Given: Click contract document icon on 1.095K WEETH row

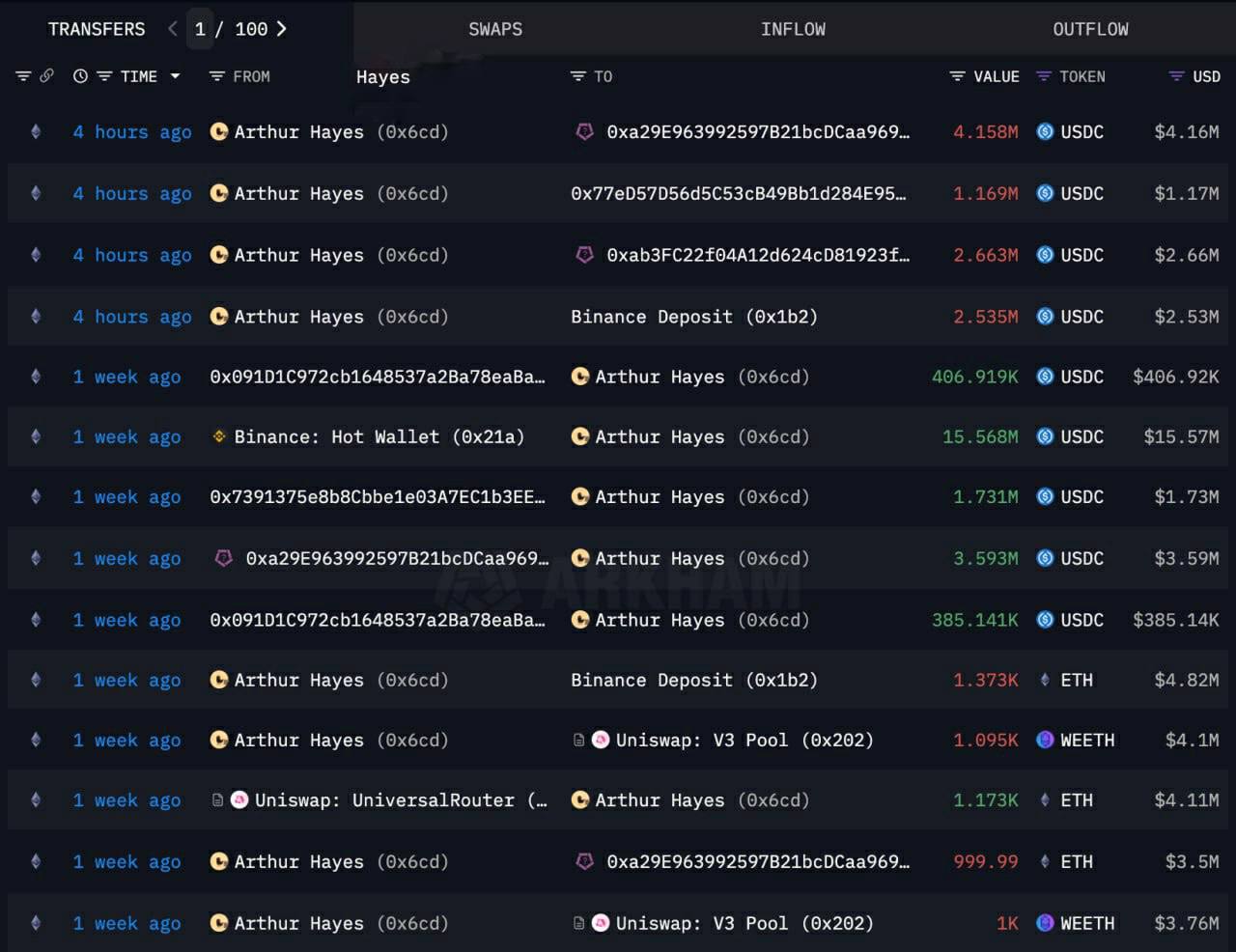Looking at the screenshot, I should [x=578, y=740].
